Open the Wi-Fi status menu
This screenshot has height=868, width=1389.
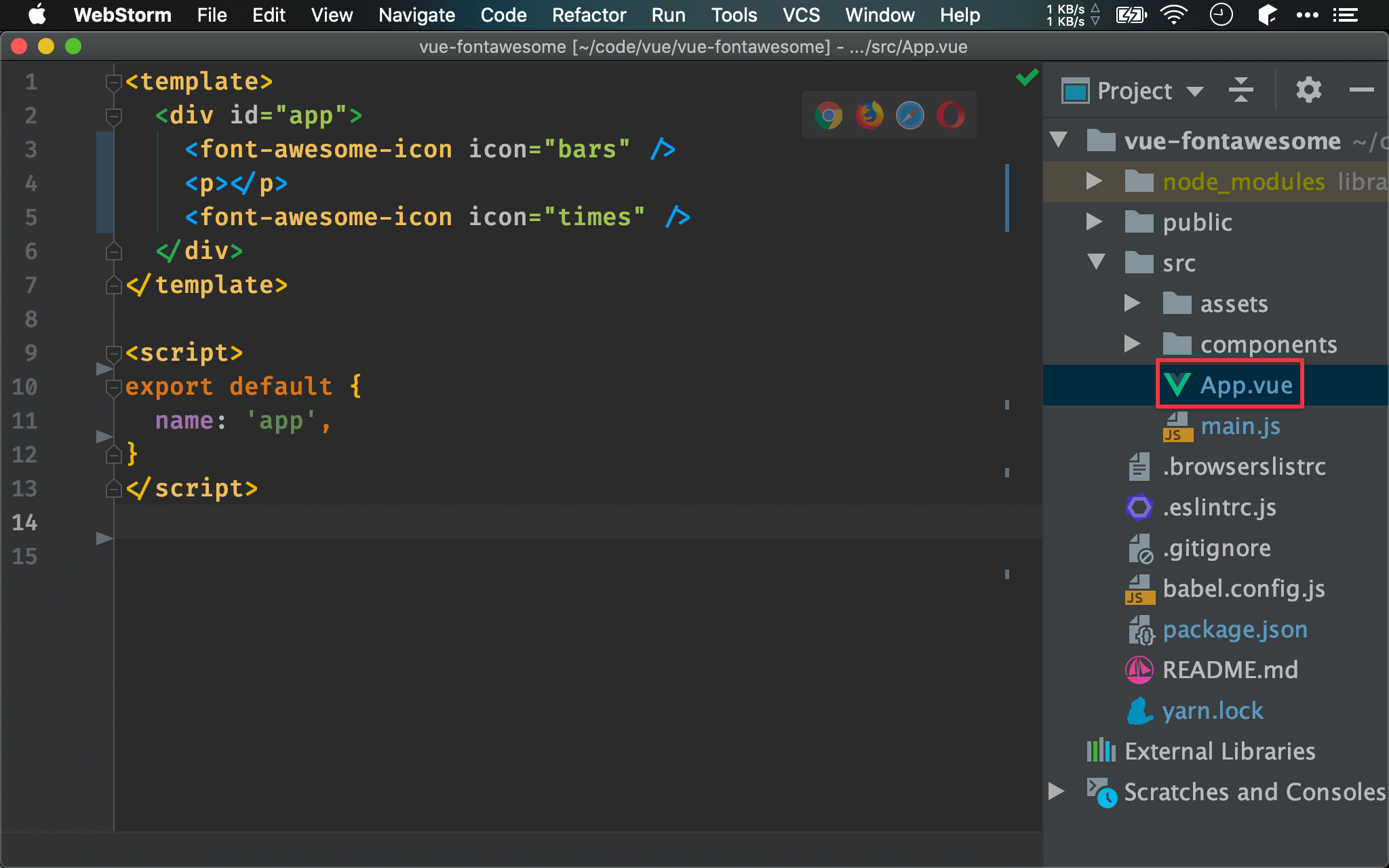pyautogui.click(x=1173, y=15)
